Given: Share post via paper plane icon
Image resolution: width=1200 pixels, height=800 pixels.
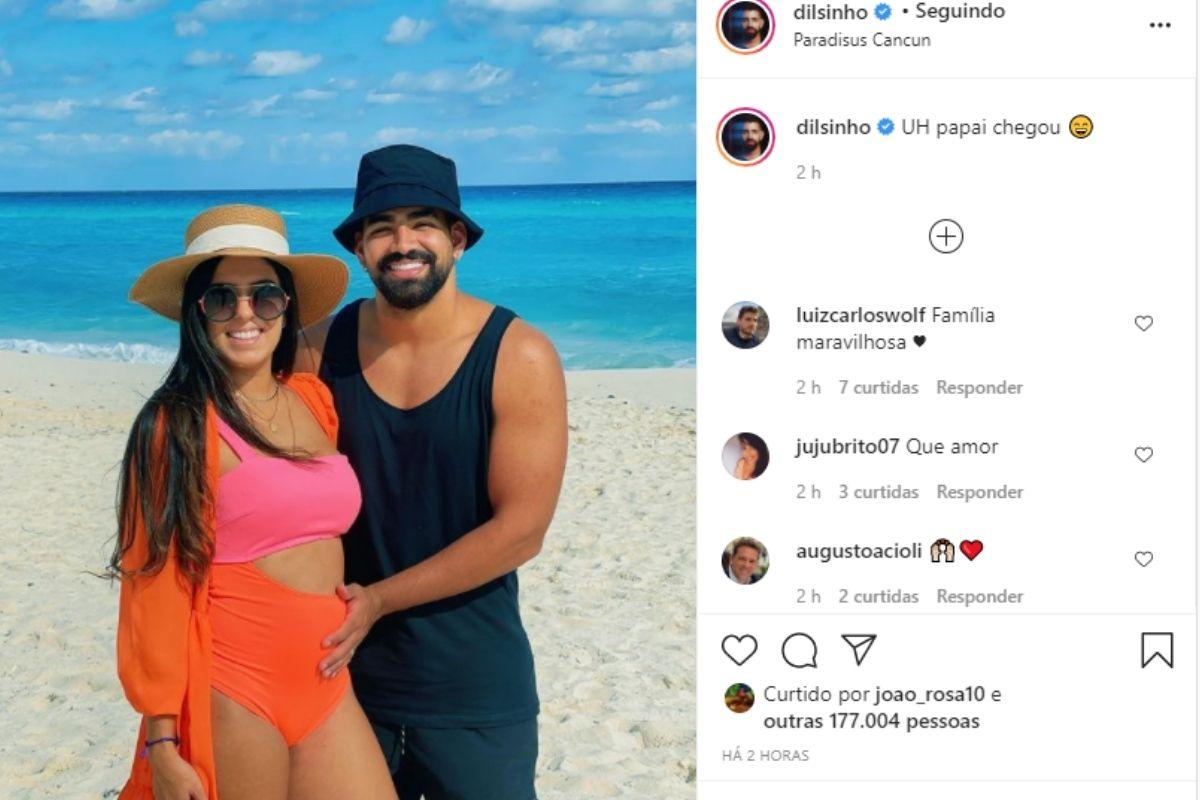Looking at the screenshot, I should coord(858,649).
